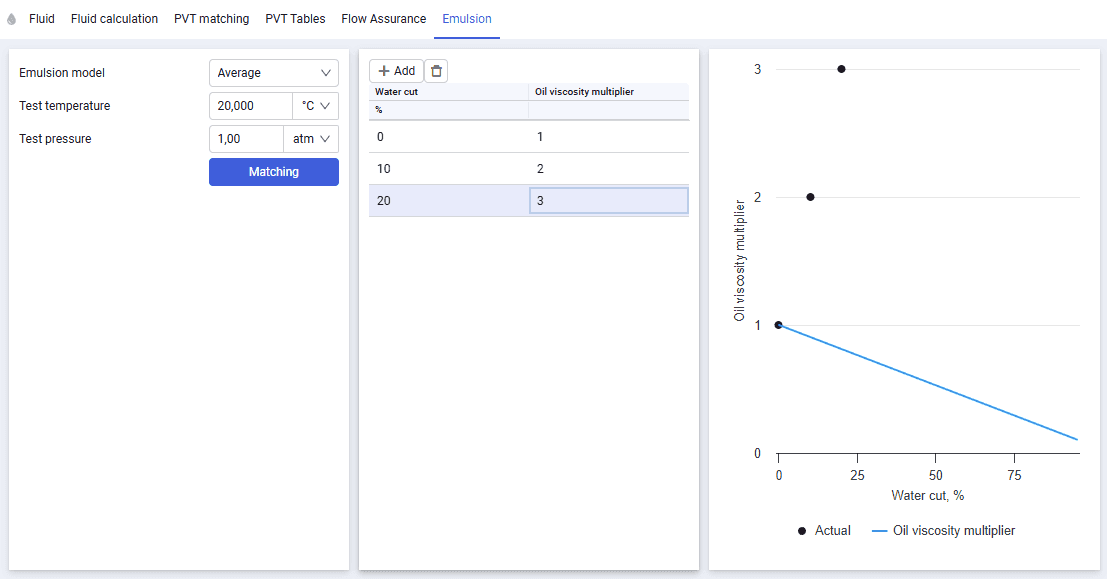The height and width of the screenshot is (579, 1107).
Task: Click the Water cut, % axis title
Action: [928, 496]
